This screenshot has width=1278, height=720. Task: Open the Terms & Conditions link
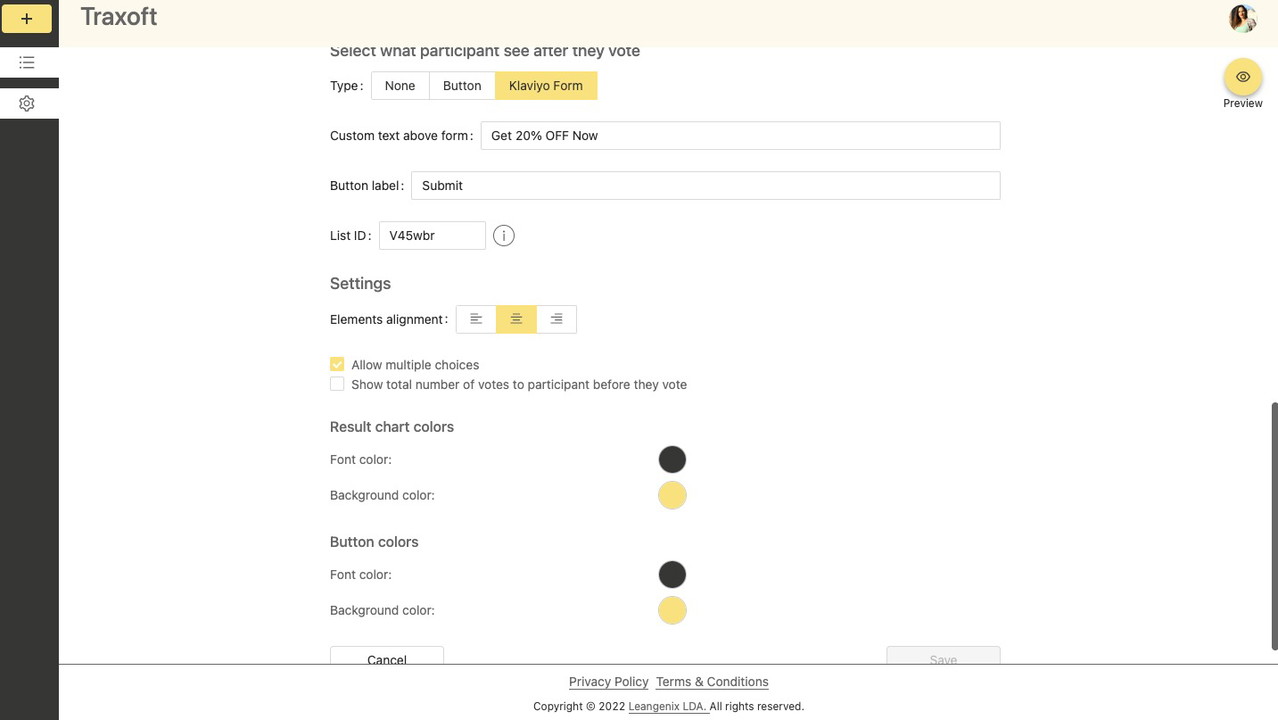pyautogui.click(x=712, y=682)
